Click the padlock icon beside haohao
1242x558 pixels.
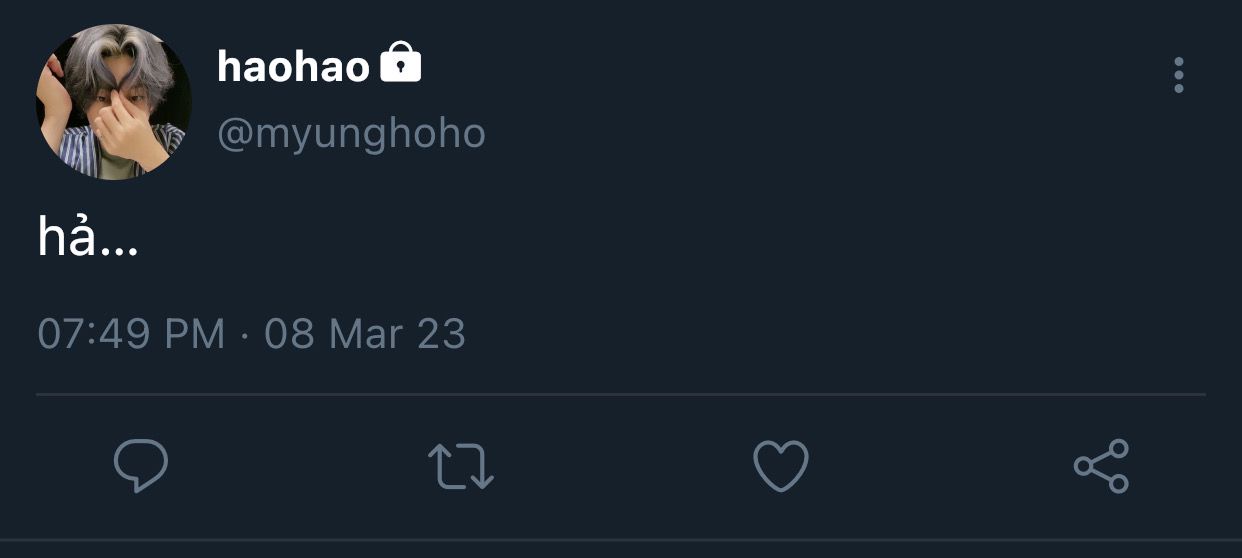(x=401, y=65)
